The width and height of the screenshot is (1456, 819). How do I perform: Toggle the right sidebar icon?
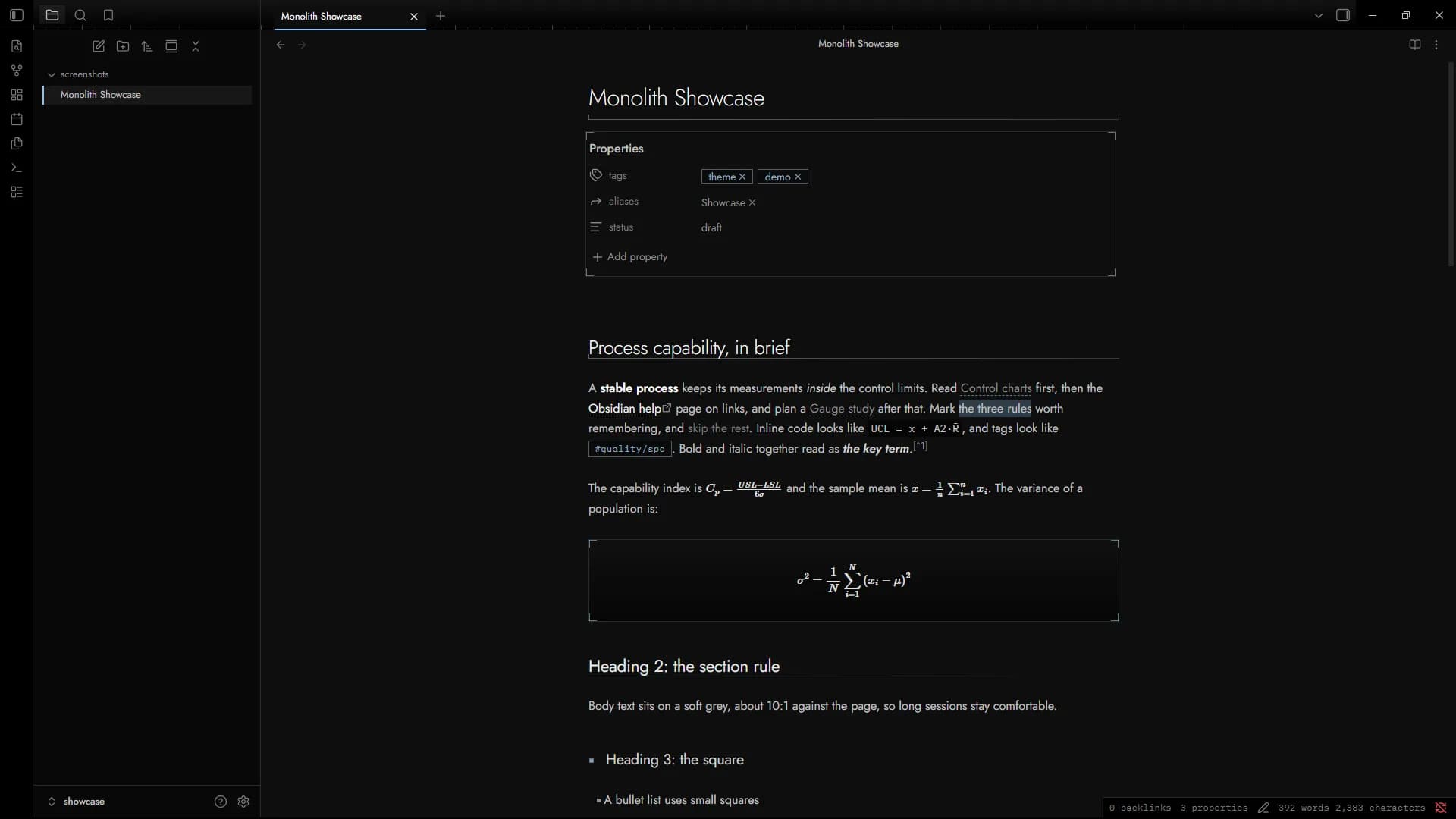(x=1343, y=15)
